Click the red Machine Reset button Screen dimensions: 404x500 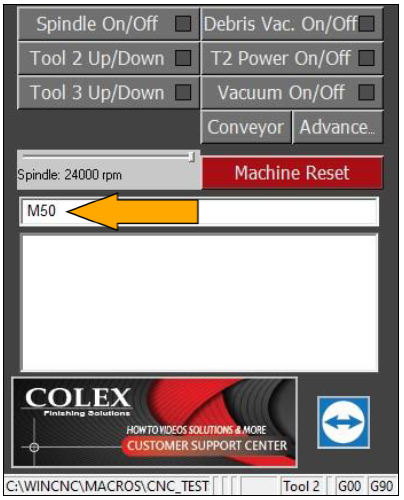292,173
